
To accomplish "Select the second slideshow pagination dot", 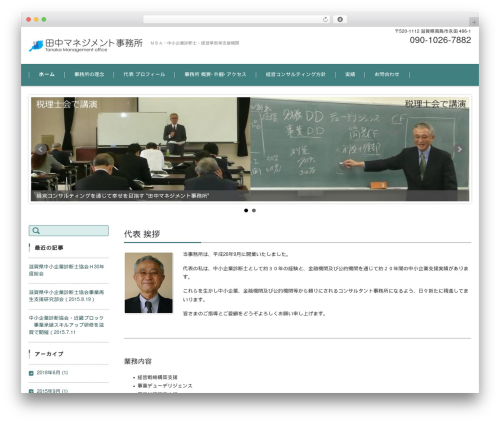I will click(x=254, y=210).
